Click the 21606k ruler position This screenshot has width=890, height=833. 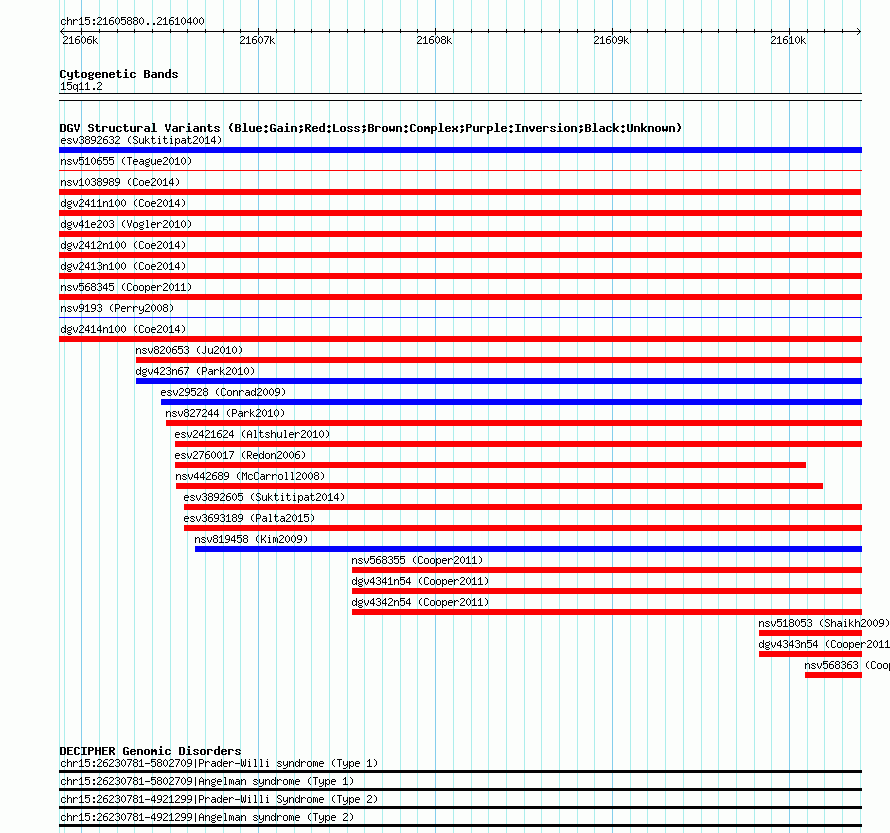pyautogui.click(x=80, y=40)
